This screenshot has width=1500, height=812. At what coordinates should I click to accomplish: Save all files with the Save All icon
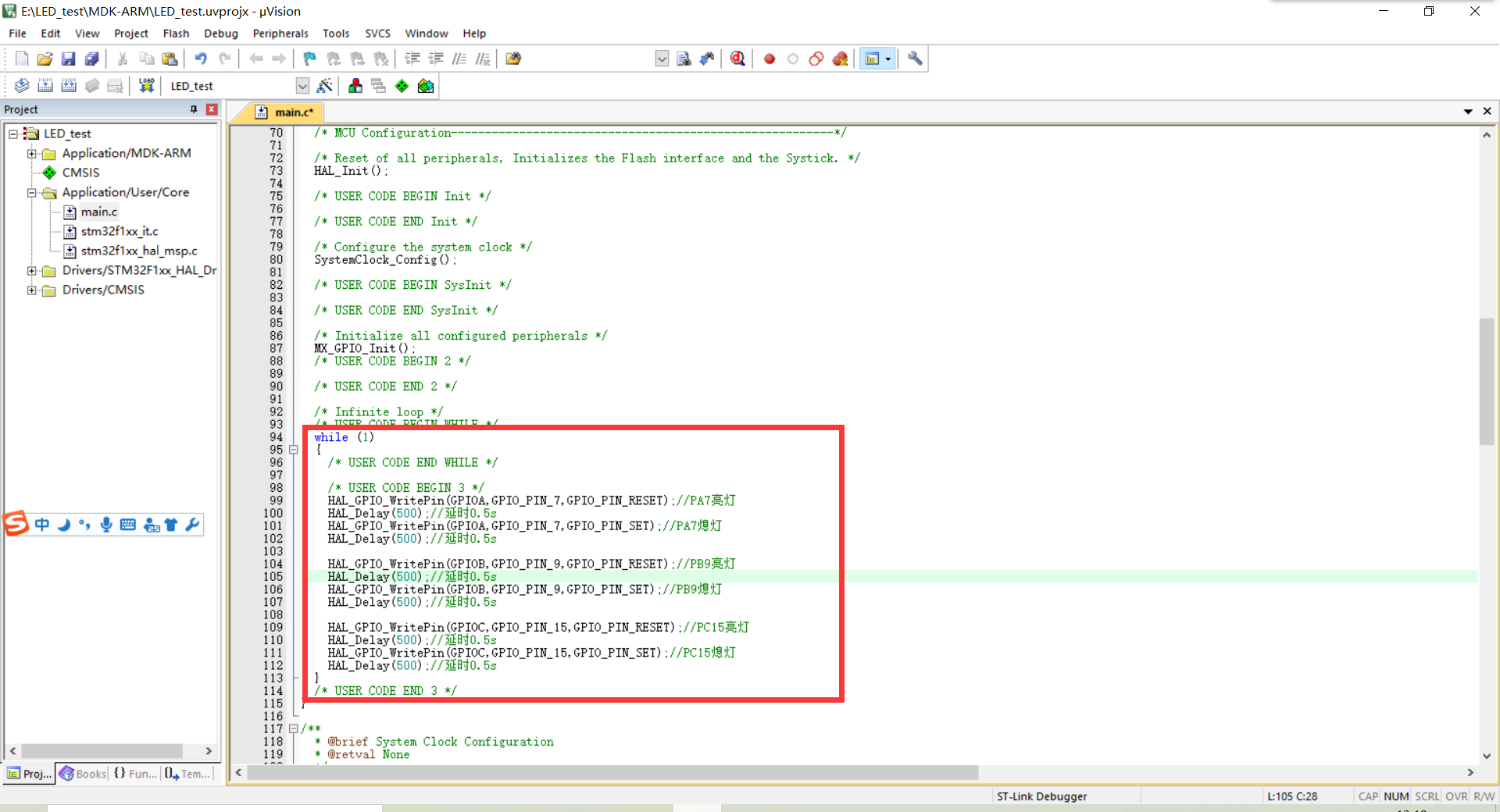pyautogui.click(x=91, y=59)
